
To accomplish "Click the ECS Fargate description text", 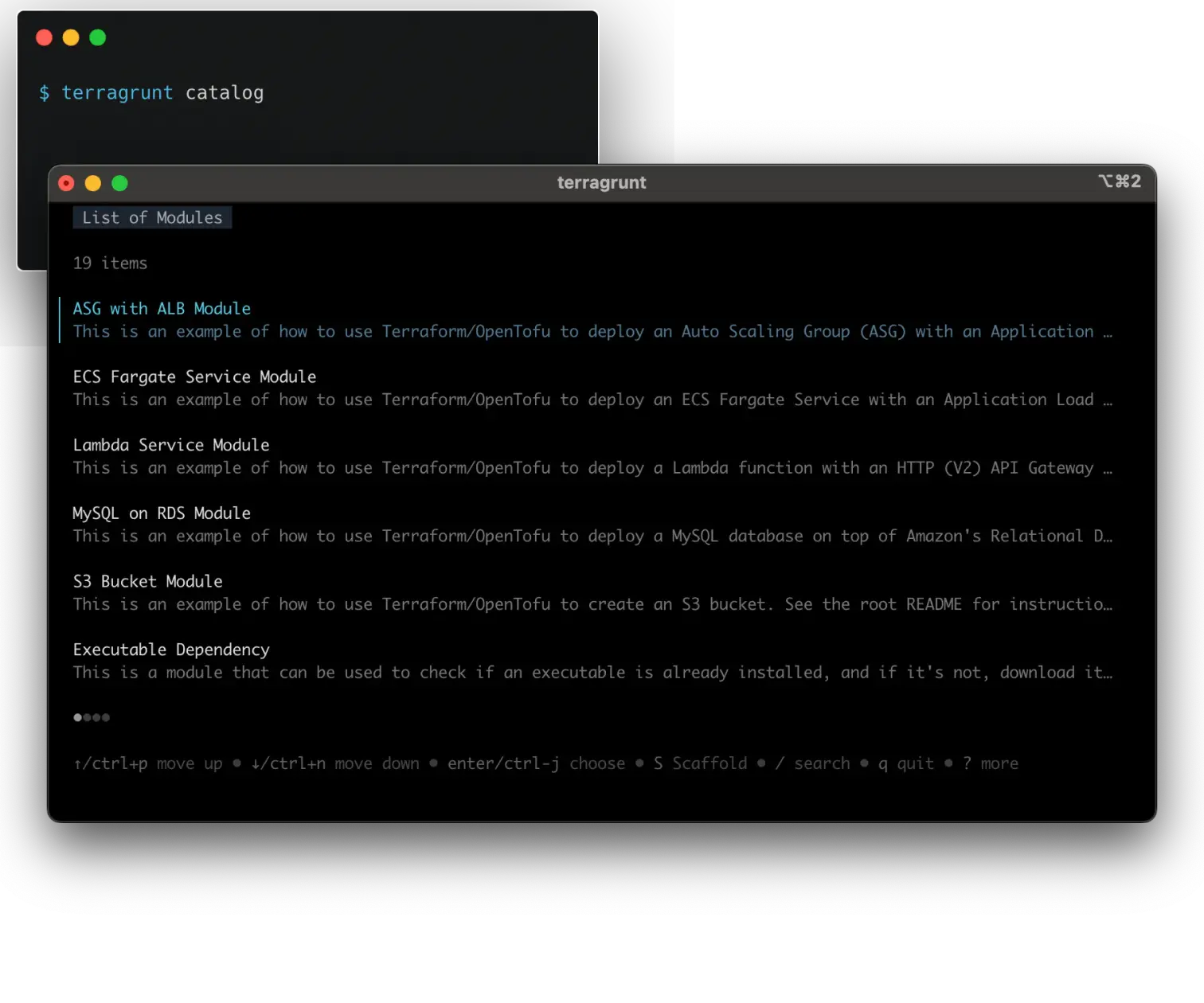I will point(592,400).
